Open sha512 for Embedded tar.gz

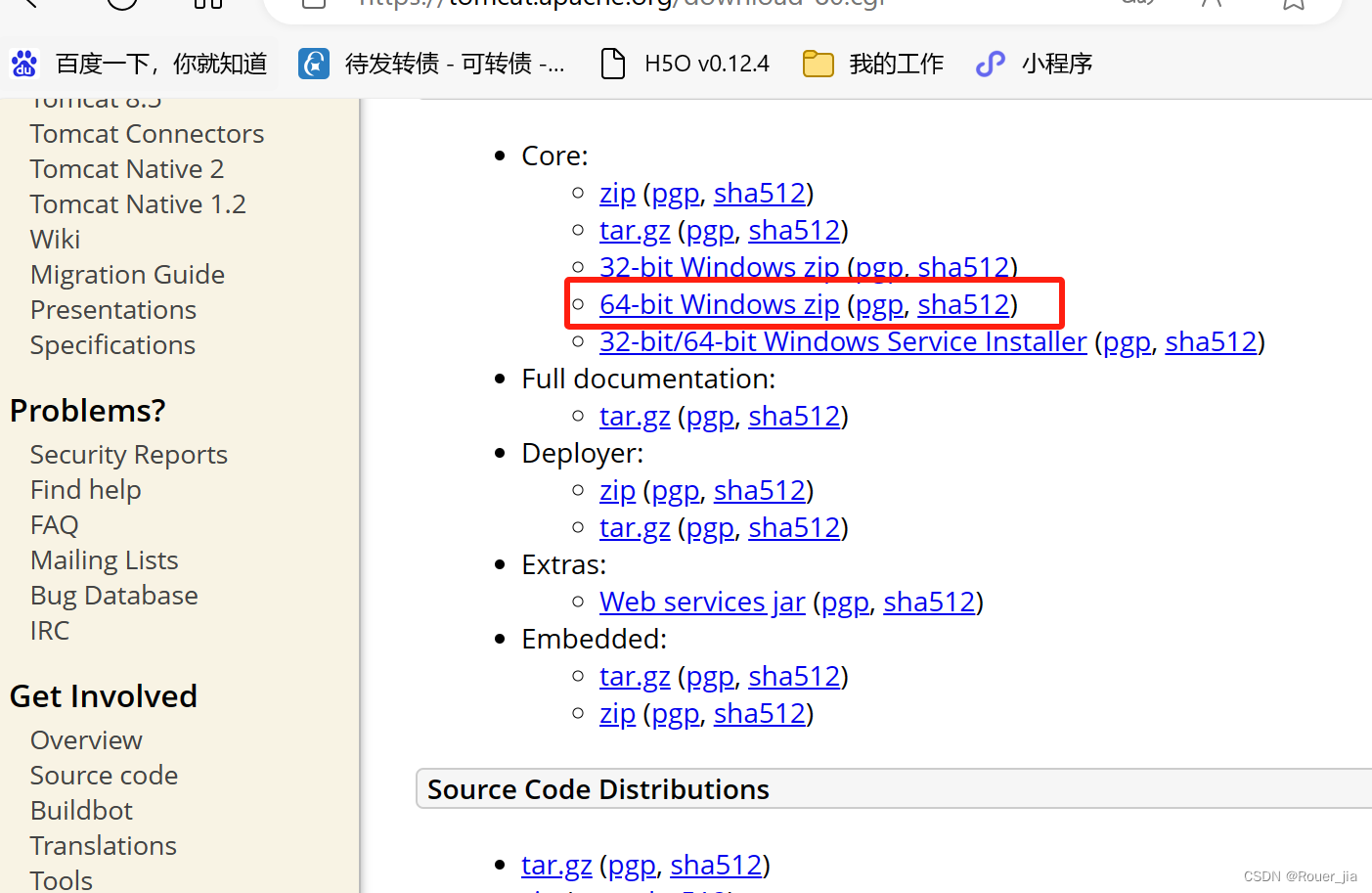click(x=794, y=677)
